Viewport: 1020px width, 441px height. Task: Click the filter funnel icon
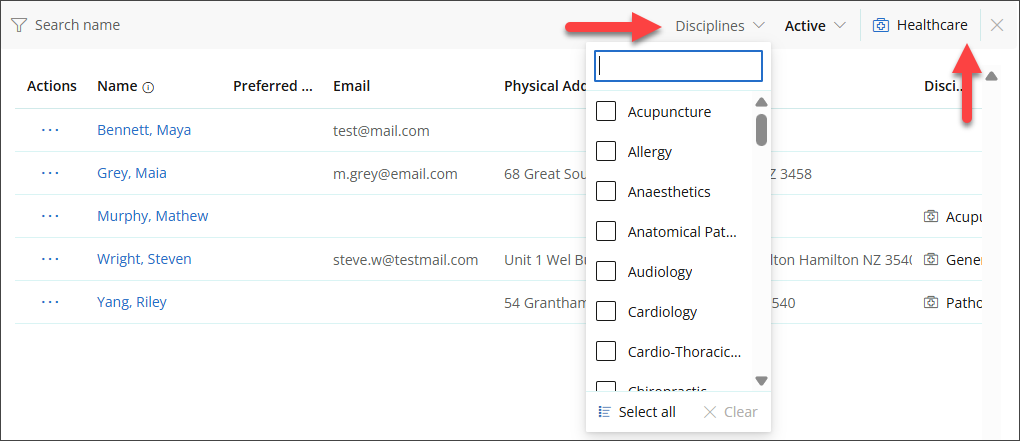click(x=19, y=25)
